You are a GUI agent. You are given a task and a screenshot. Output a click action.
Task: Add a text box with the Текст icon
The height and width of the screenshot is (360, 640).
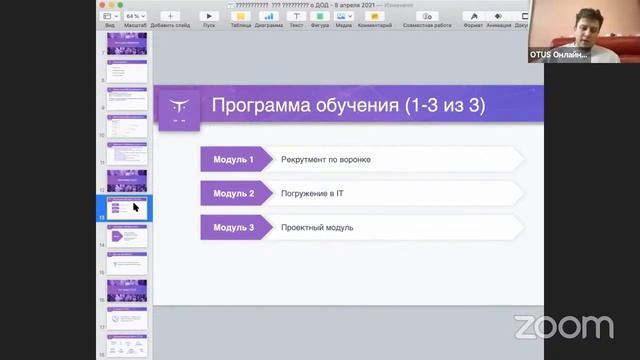click(x=296, y=16)
